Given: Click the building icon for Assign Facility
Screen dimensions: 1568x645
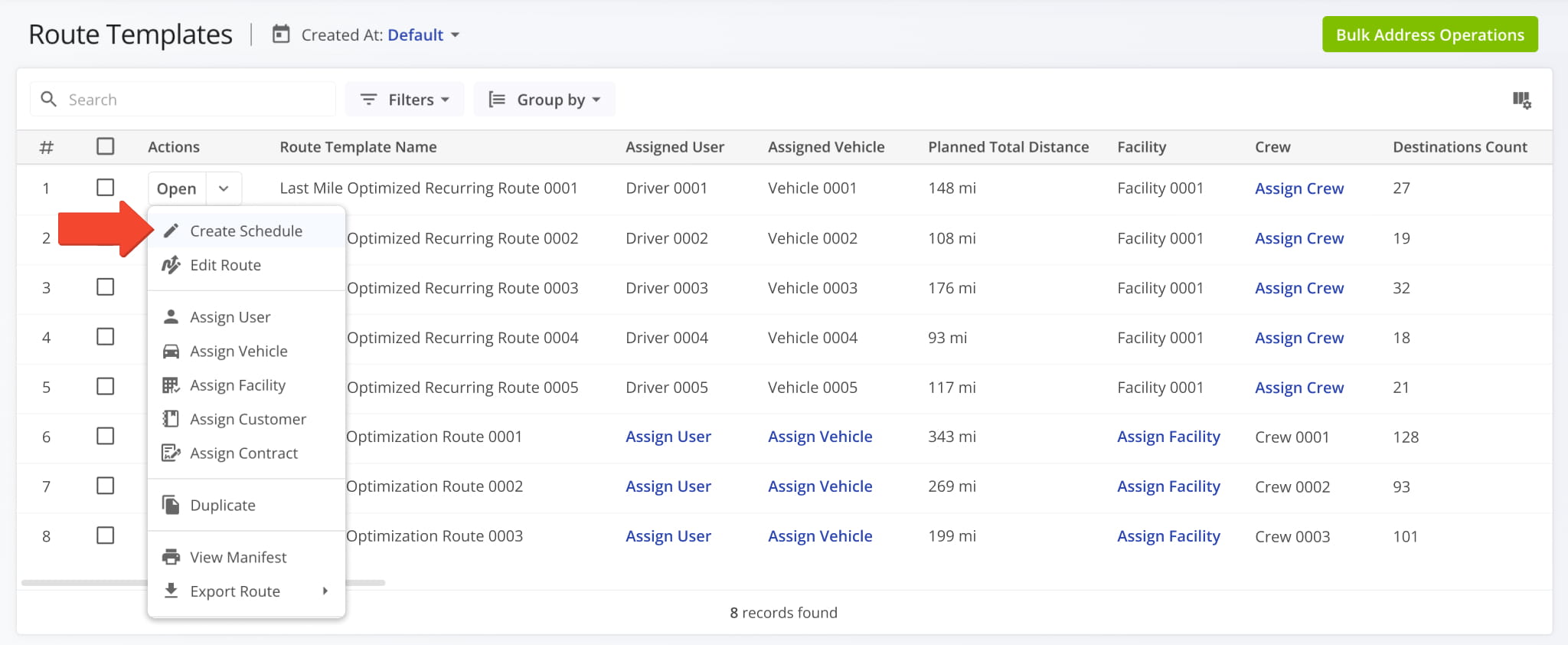Looking at the screenshot, I should (x=171, y=385).
